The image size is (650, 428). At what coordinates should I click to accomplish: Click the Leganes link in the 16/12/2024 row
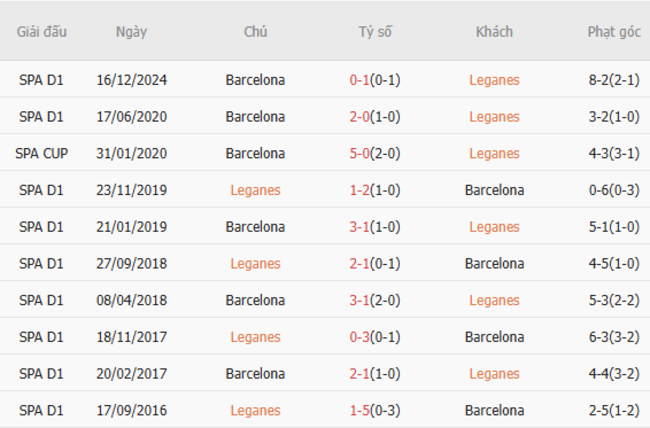coord(494,80)
